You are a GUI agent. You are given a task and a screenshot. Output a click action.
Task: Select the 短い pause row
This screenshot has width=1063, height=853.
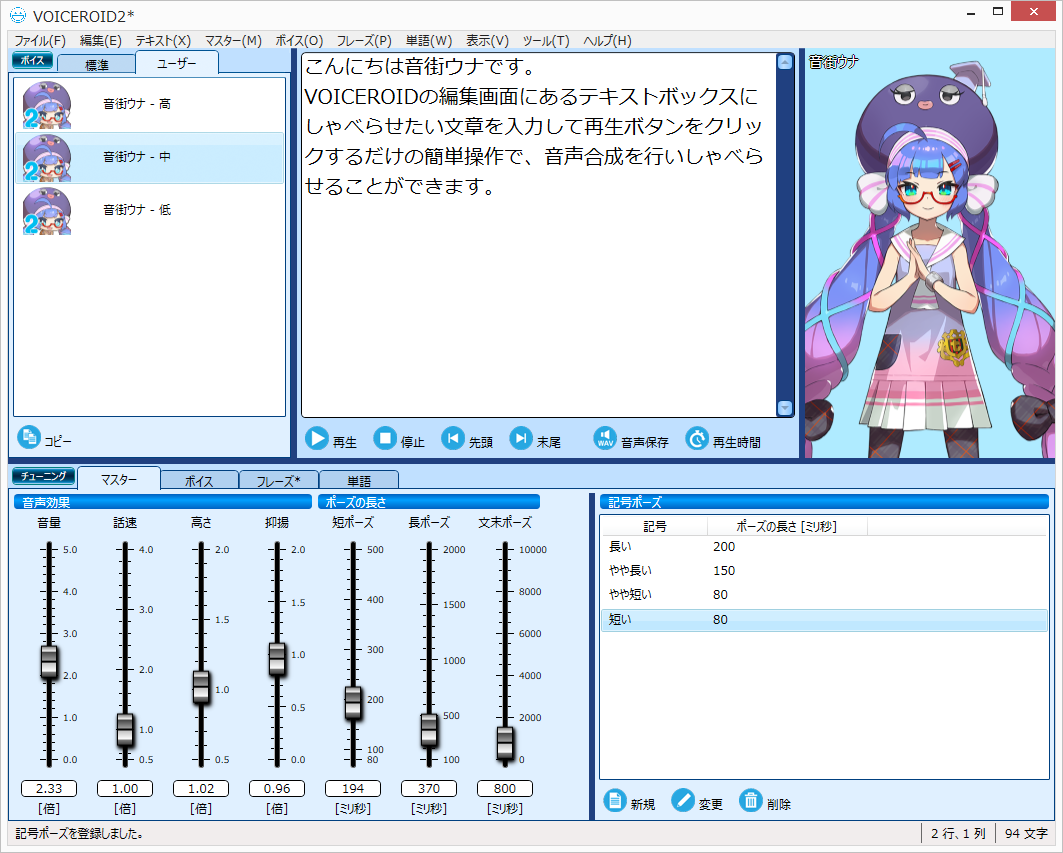pyautogui.click(x=824, y=620)
